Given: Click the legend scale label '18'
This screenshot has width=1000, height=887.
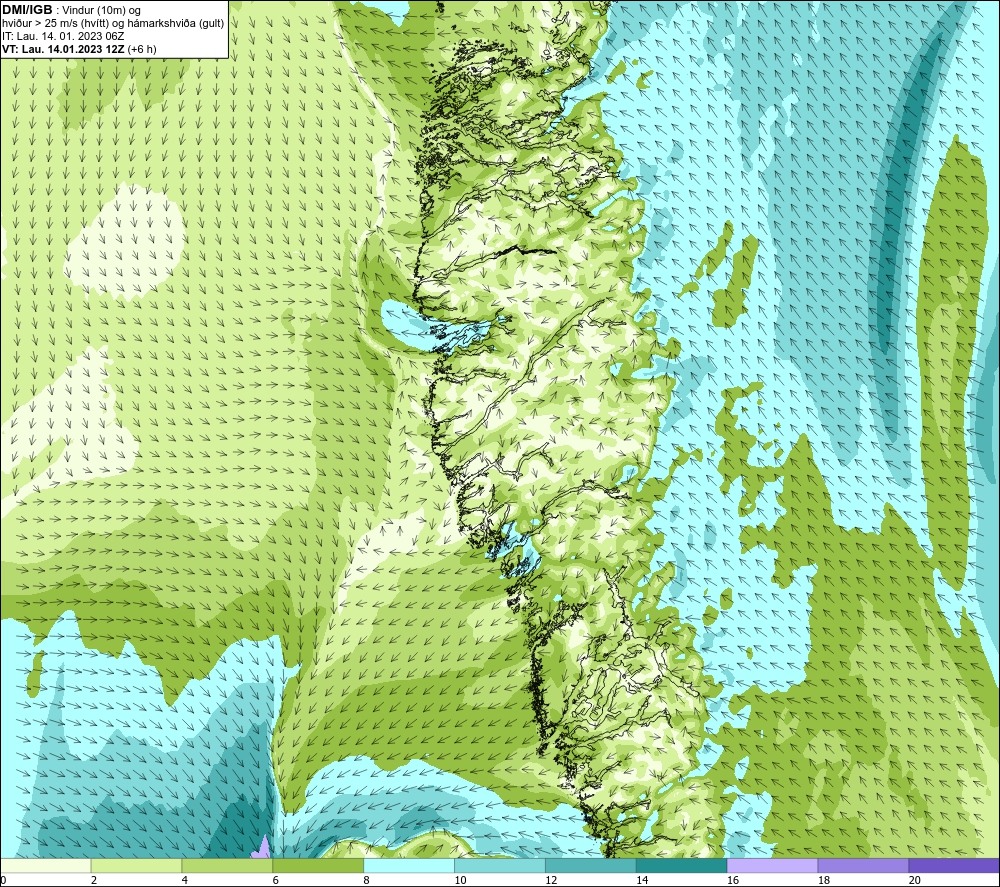Looking at the screenshot, I should click(x=823, y=880).
